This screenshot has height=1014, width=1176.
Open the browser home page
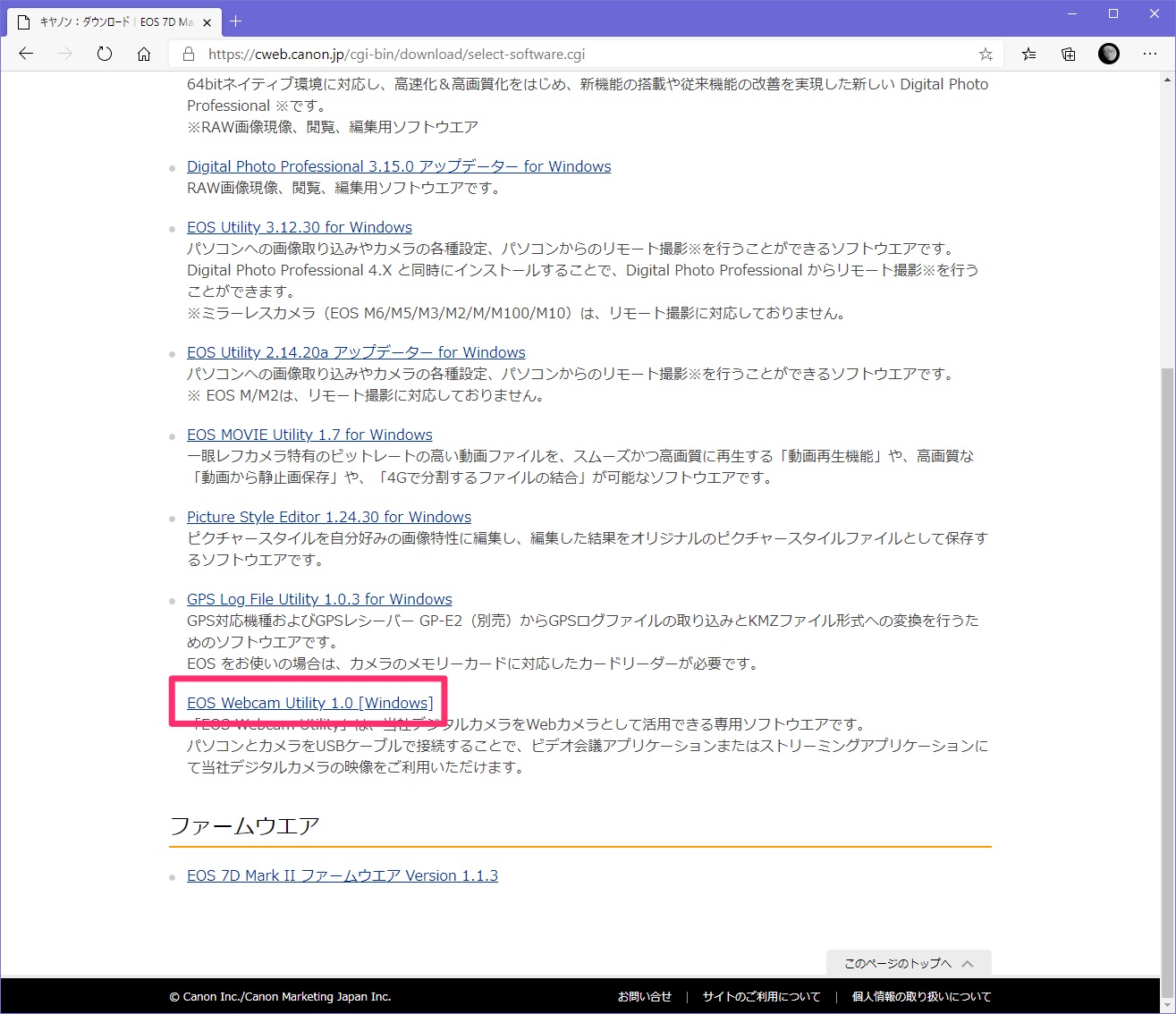[144, 54]
